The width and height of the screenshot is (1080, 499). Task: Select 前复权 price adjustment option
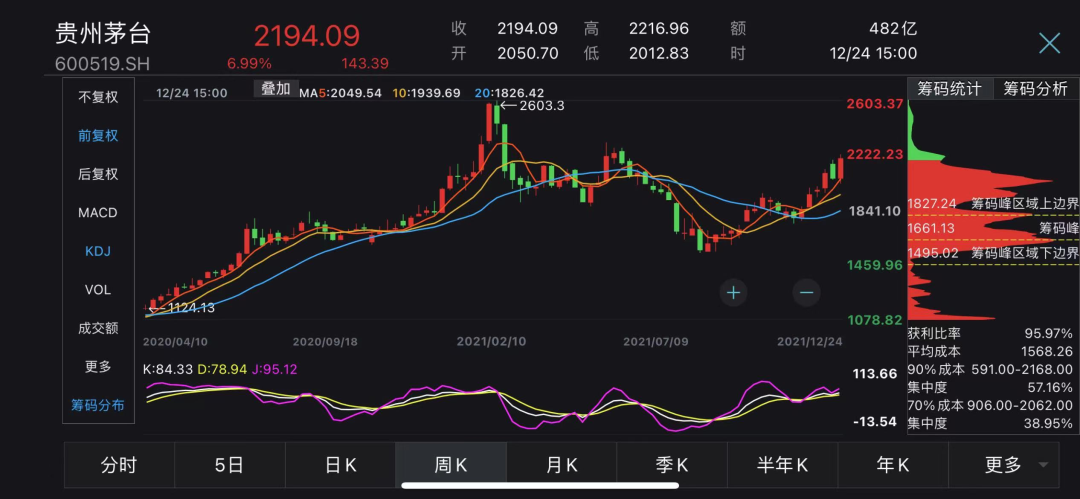[98, 136]
